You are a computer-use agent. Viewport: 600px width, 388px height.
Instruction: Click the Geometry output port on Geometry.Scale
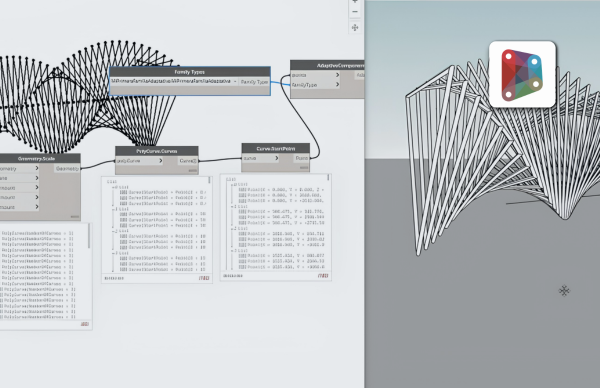(67, 168)
